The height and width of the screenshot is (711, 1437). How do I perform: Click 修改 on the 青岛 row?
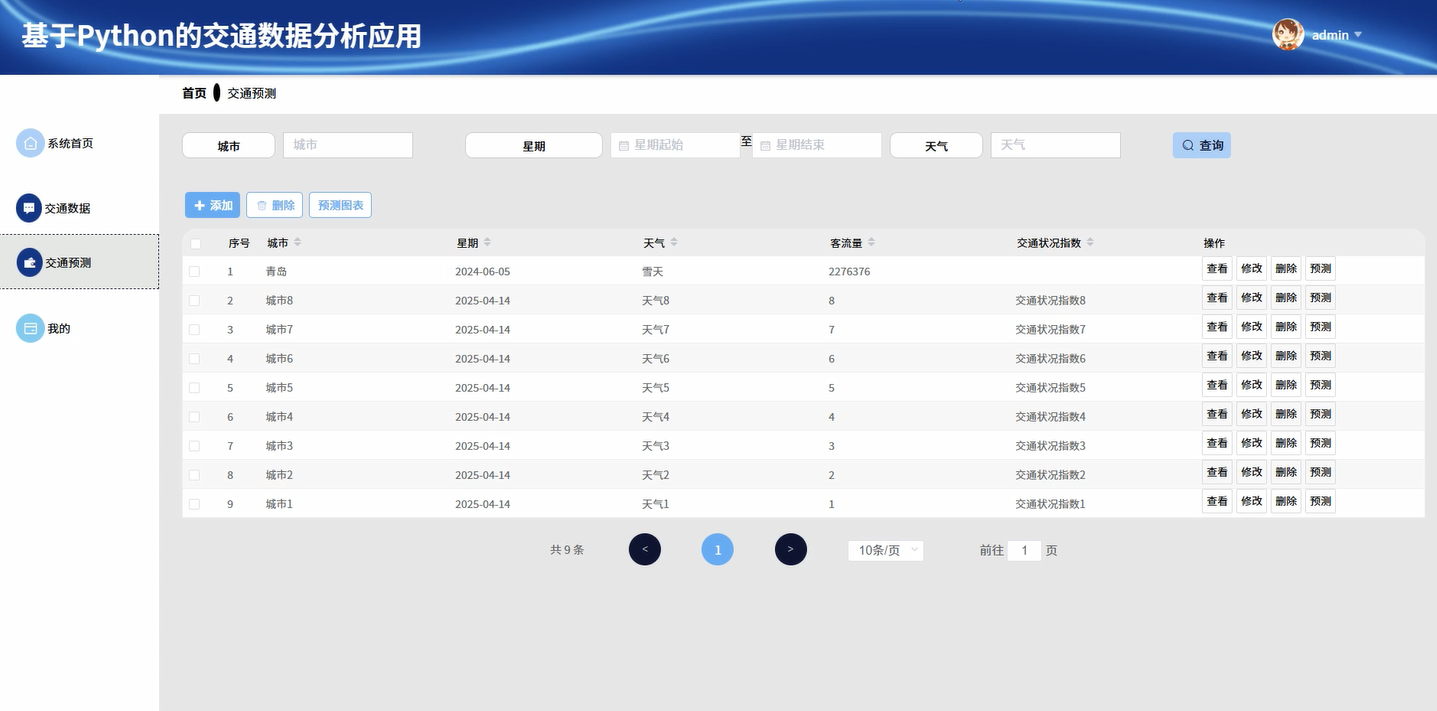(x=1251, y=269)
